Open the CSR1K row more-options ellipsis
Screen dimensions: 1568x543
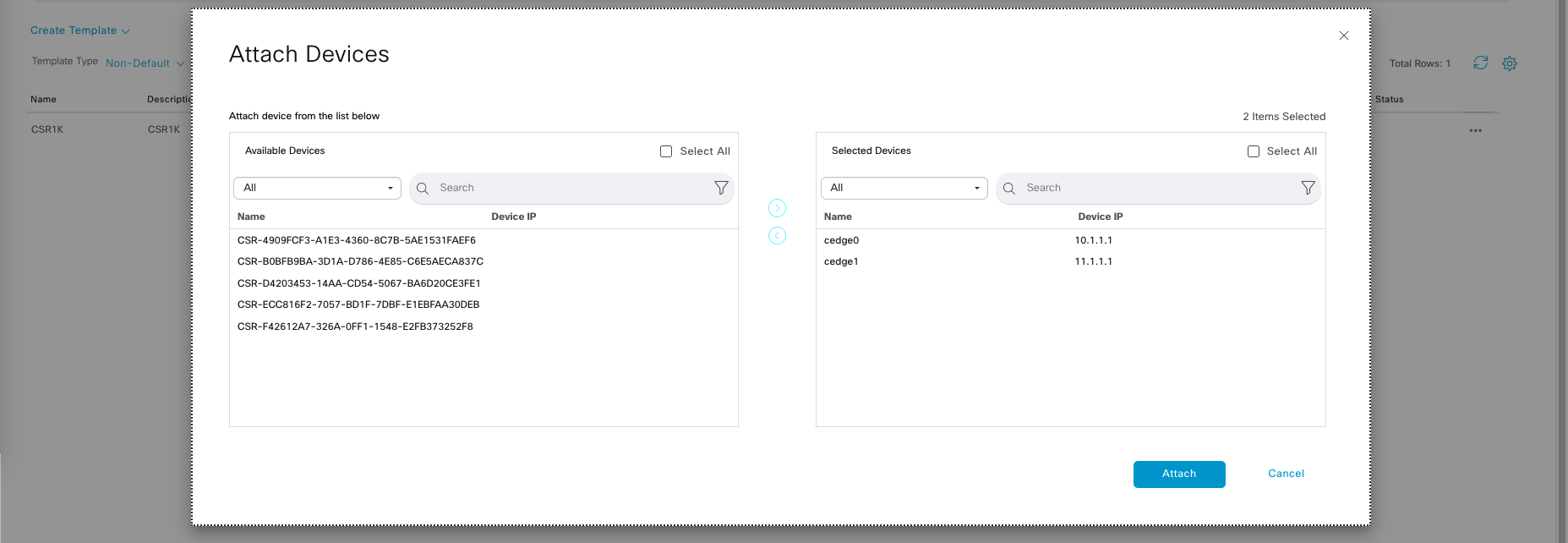(1475, 130)
